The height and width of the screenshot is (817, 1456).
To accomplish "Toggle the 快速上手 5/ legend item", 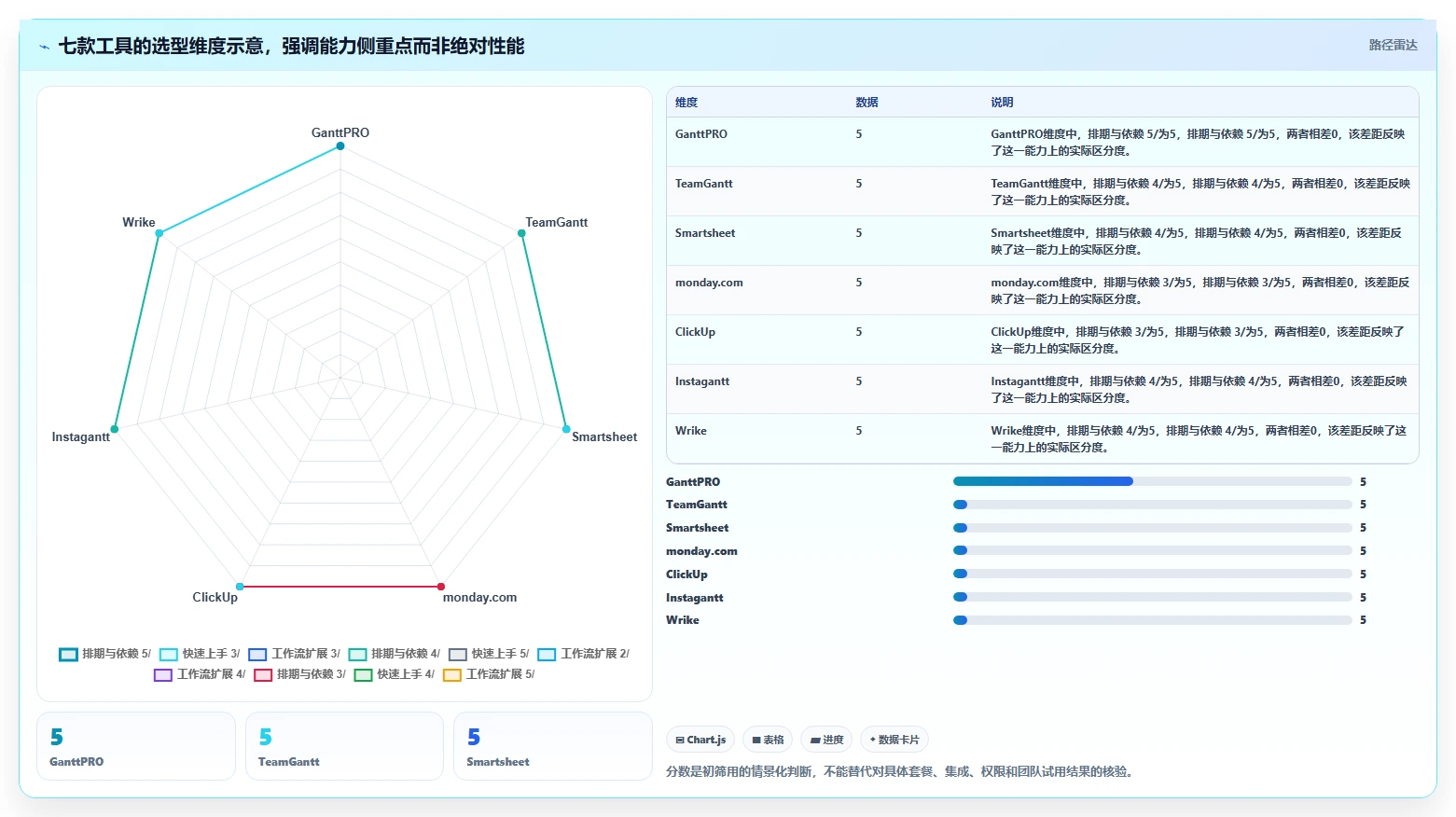I will (489, 654).
